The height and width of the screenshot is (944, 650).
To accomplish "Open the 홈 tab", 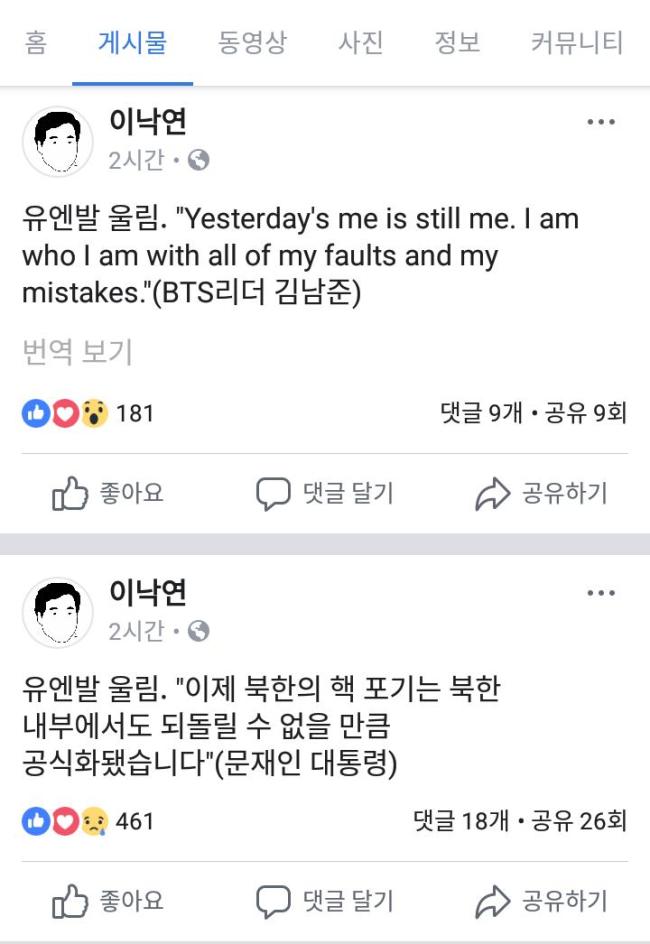I will pos(36,42).
